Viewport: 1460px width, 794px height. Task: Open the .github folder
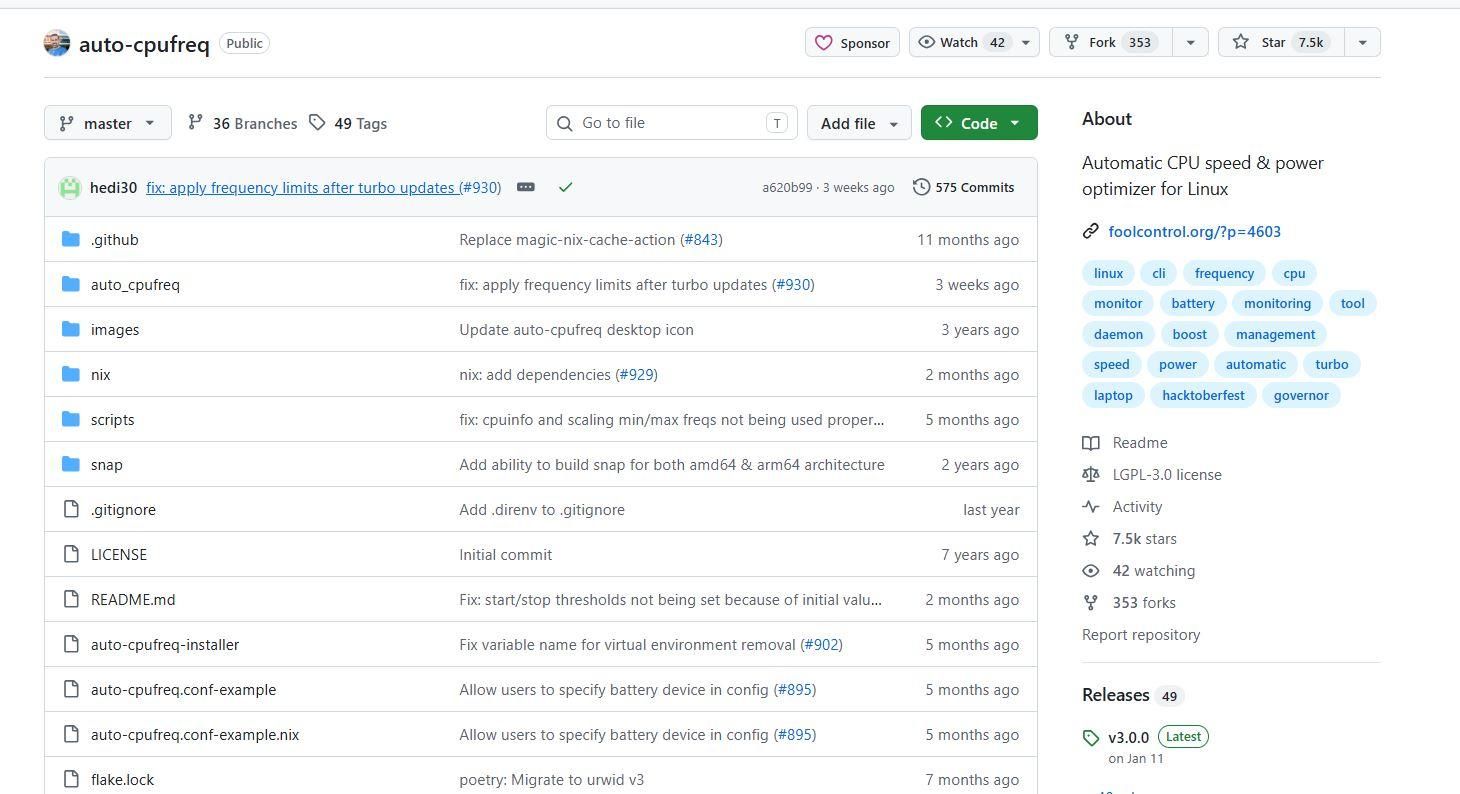114,239
